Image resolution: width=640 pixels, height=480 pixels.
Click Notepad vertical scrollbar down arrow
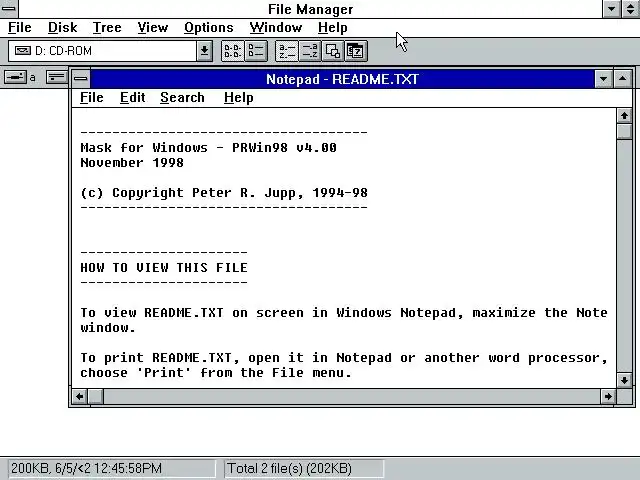pyautogui.click(x=624, y=380)
